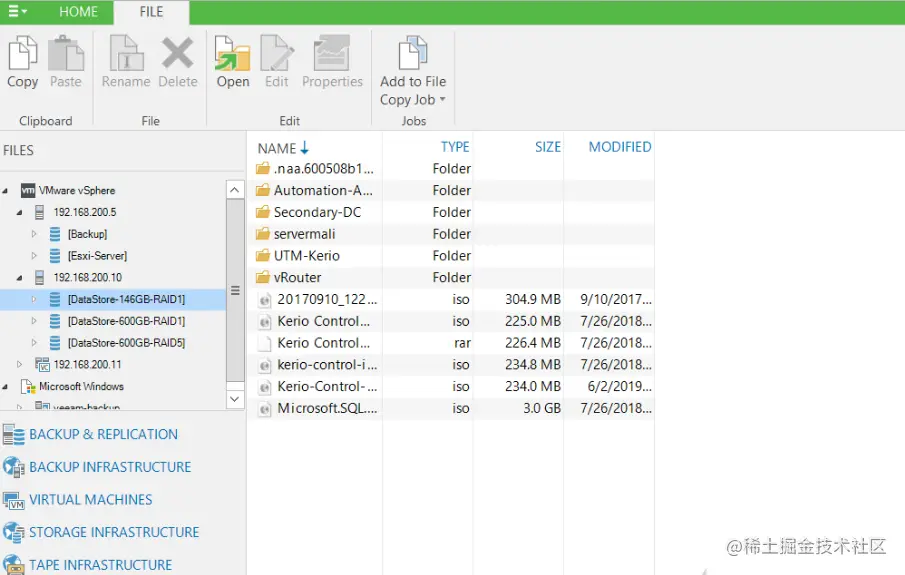Open the BACKUP & REPLICATION view
This screenshot has height=575, width=905.
103,435
